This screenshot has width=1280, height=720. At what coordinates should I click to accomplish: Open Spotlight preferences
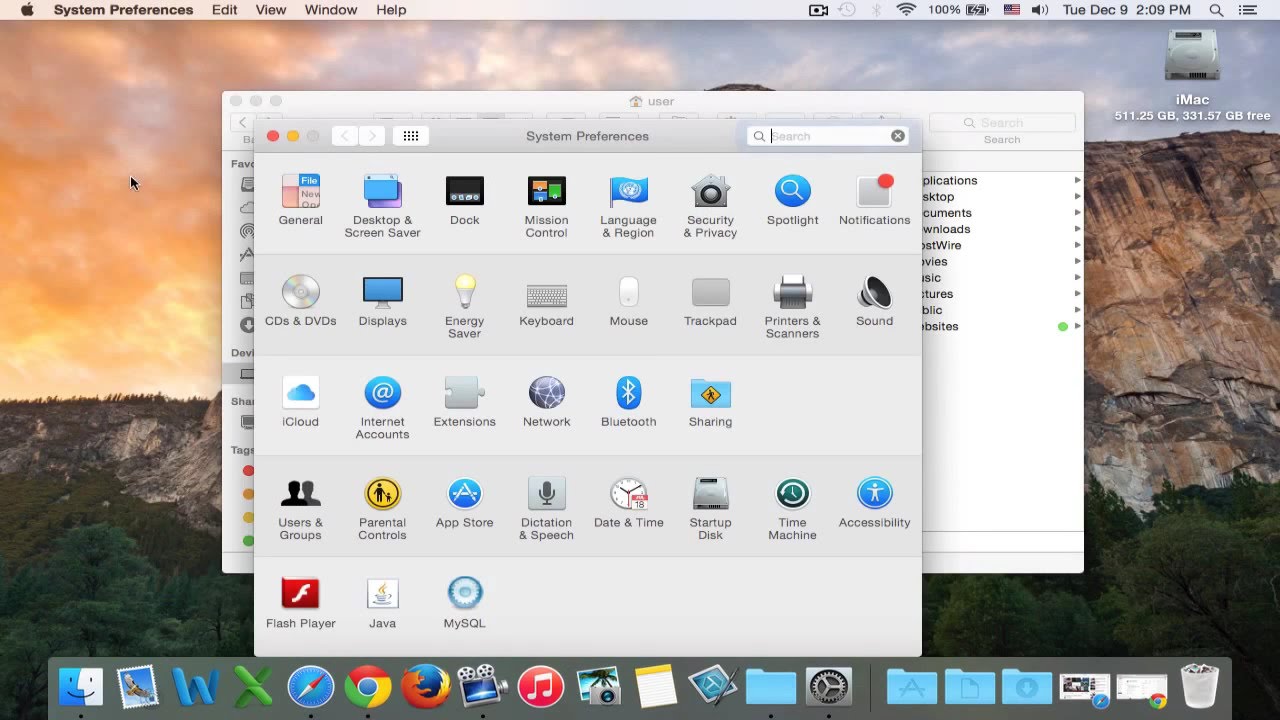pos(792,200)
